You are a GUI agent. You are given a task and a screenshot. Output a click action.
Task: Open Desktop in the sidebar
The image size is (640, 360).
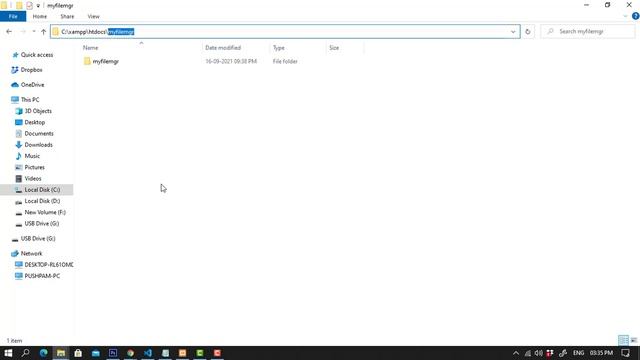coord(35,122)
